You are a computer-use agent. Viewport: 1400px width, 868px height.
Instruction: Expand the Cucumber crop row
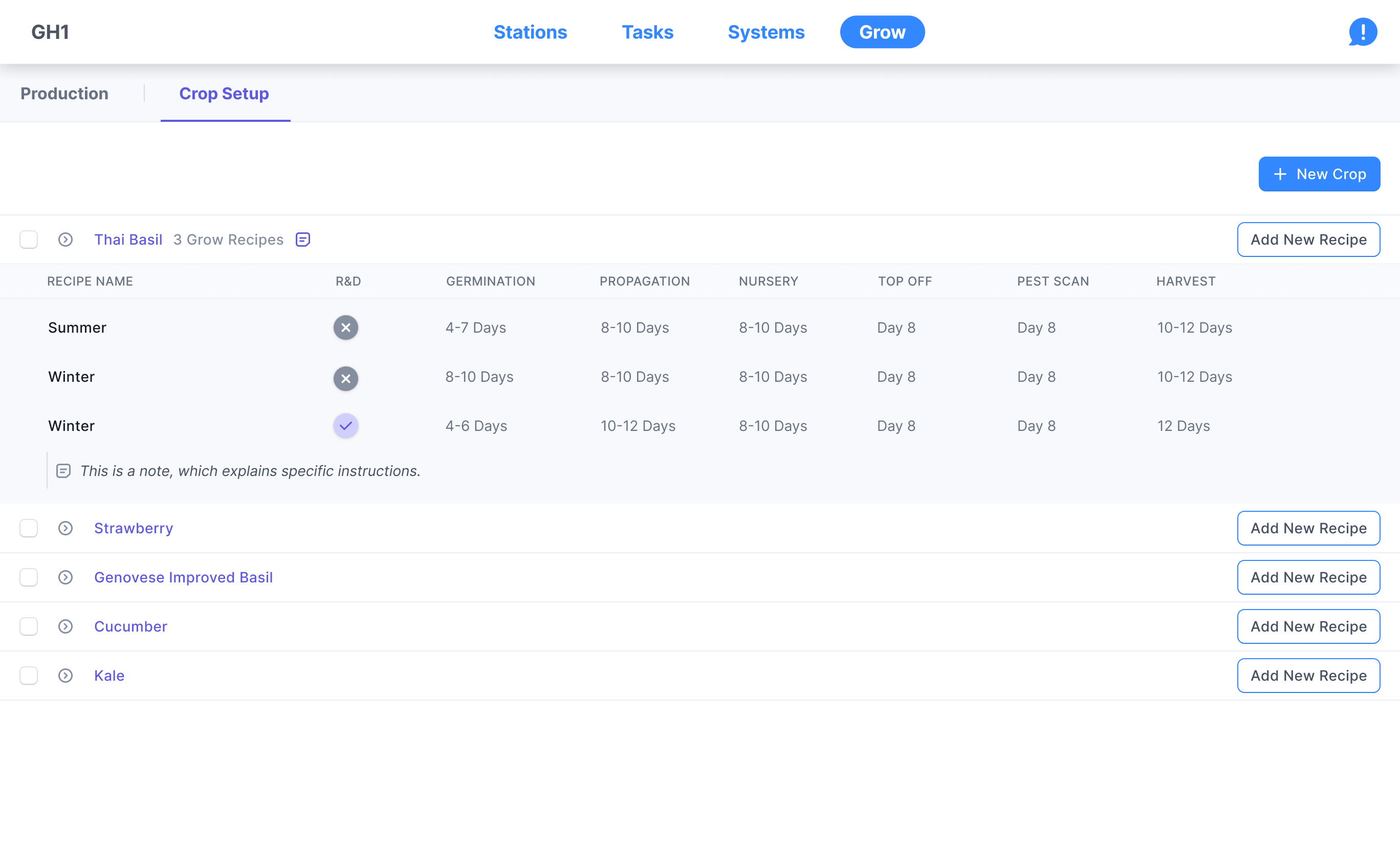(x=65, y=626)
